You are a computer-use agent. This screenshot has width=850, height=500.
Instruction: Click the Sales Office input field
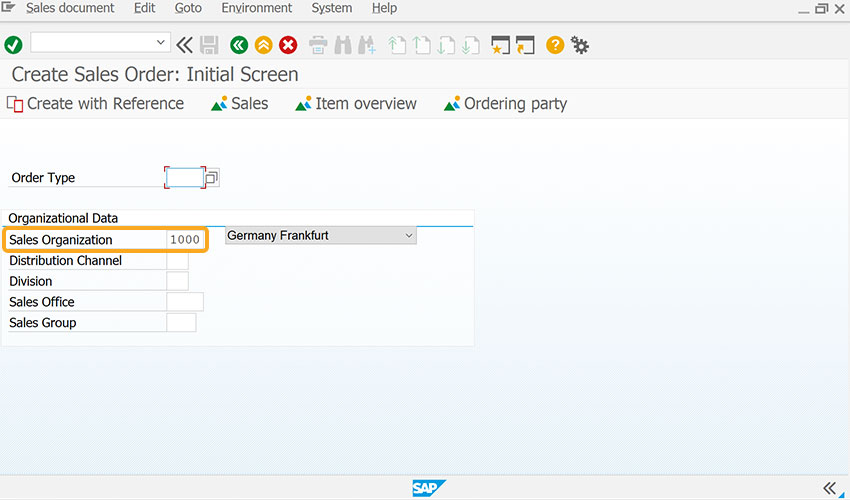(x=185, y=302)
